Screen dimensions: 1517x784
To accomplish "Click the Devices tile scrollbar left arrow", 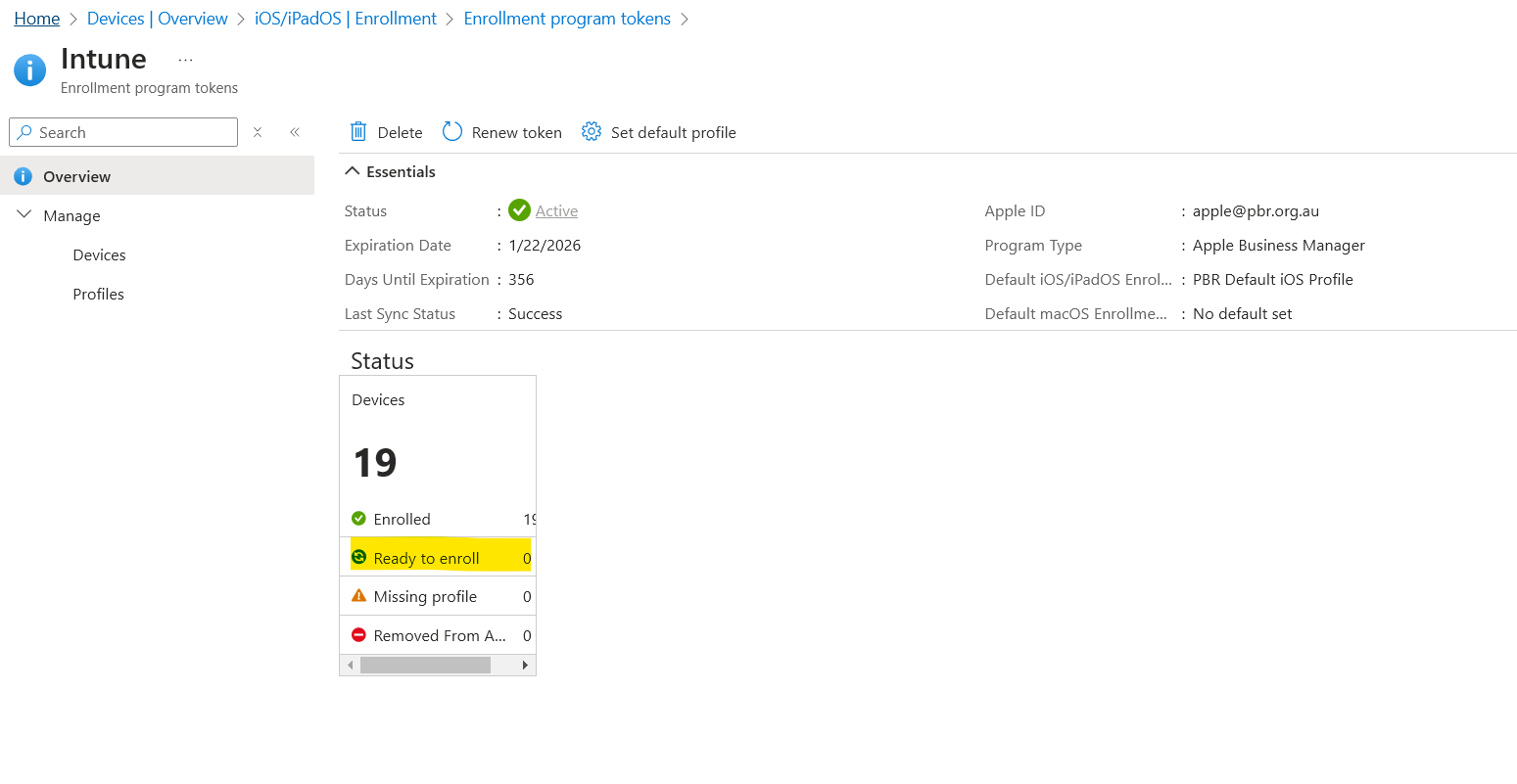I will tap(350, 665).
